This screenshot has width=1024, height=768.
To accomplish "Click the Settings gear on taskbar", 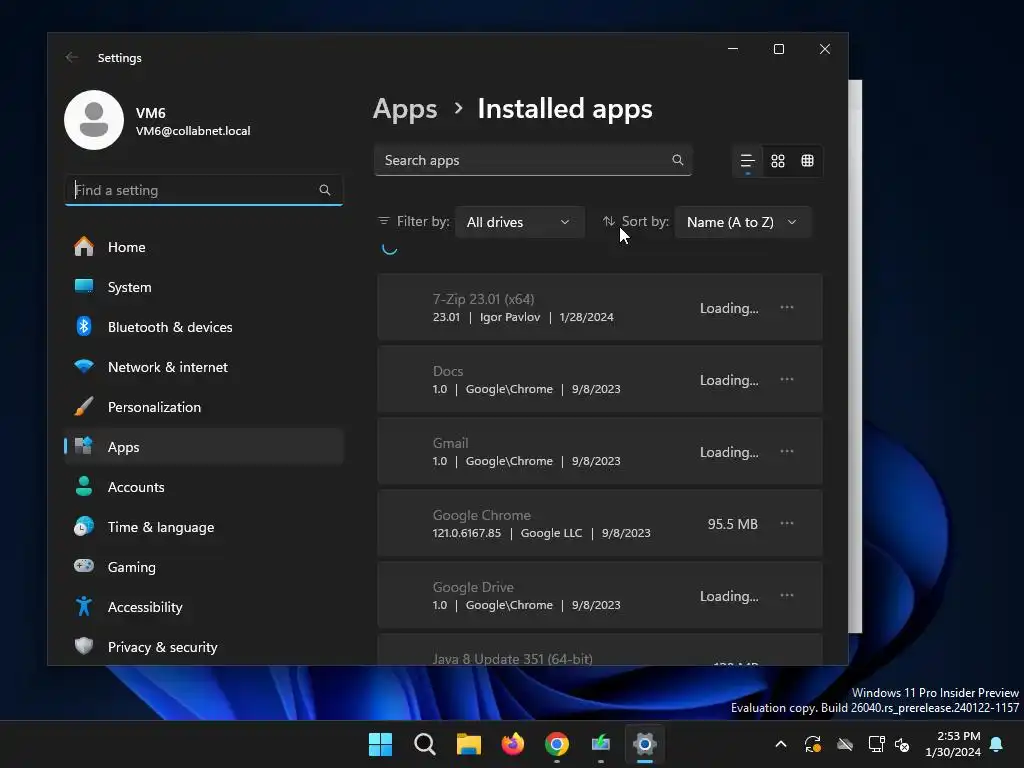I will (645, 744).
